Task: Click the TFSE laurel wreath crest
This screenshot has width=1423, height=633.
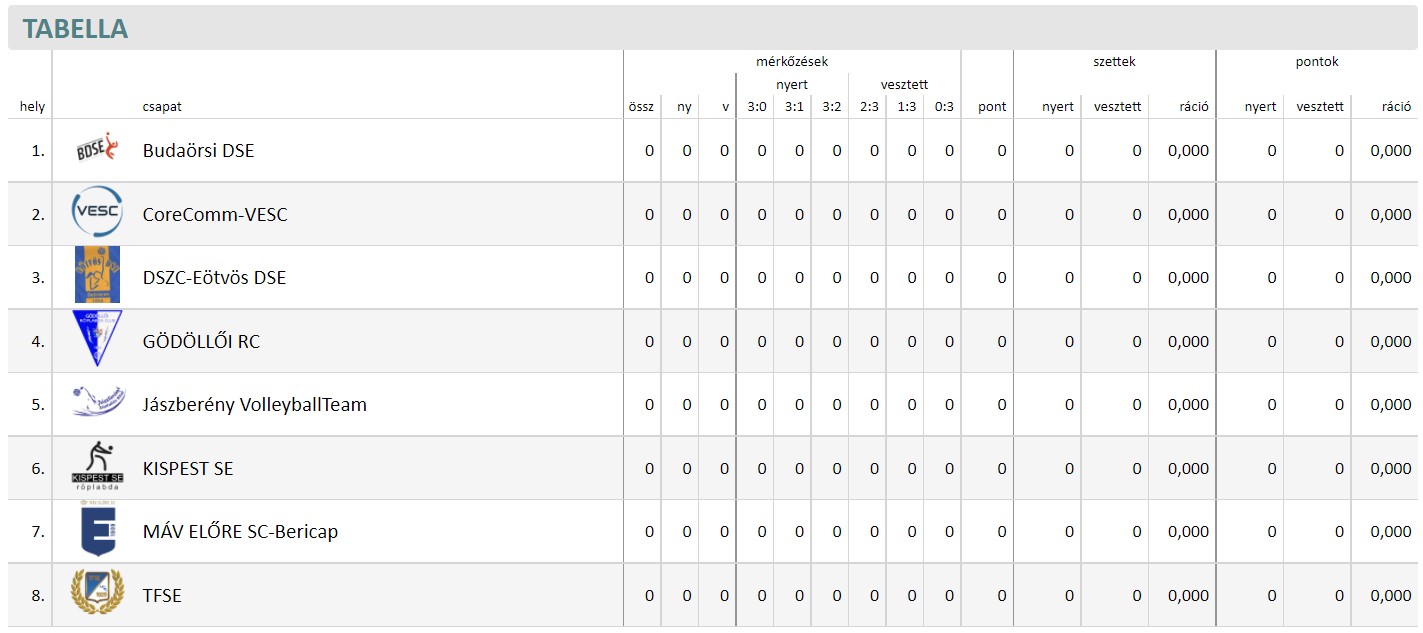Action: 97,593
